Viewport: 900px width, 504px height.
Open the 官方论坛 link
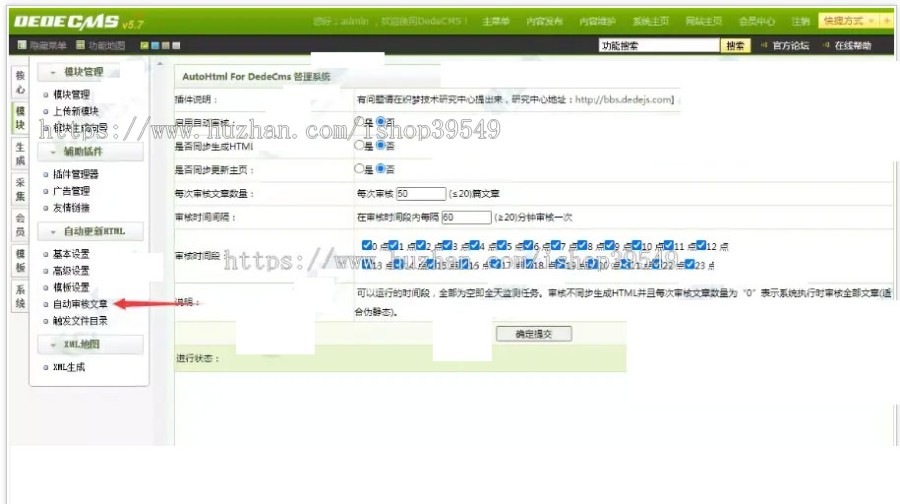click(790, 45)
